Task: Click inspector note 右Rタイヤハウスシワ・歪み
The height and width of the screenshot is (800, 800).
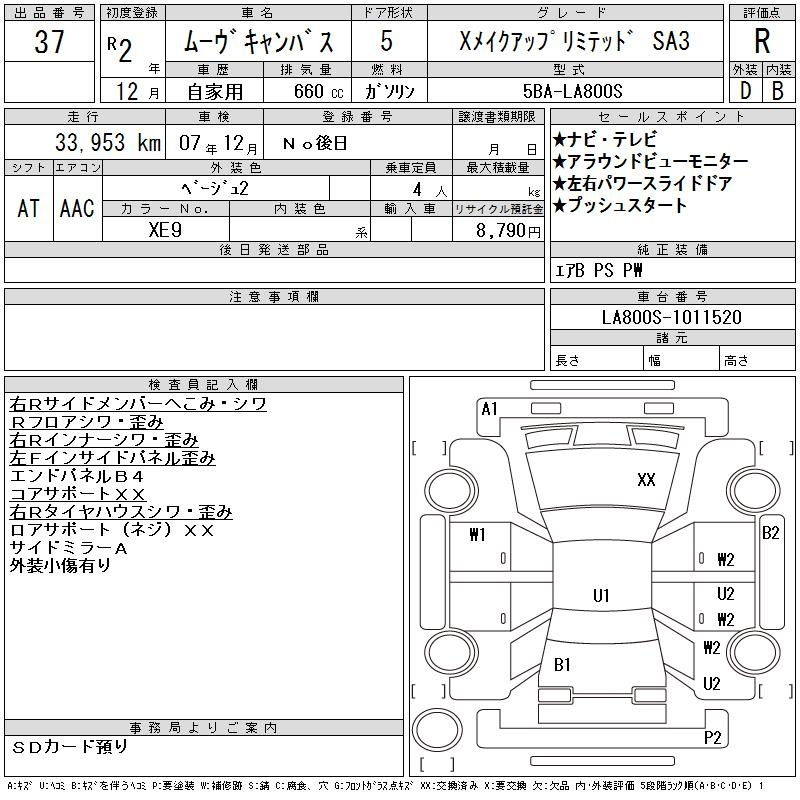Action: point(121,512)
